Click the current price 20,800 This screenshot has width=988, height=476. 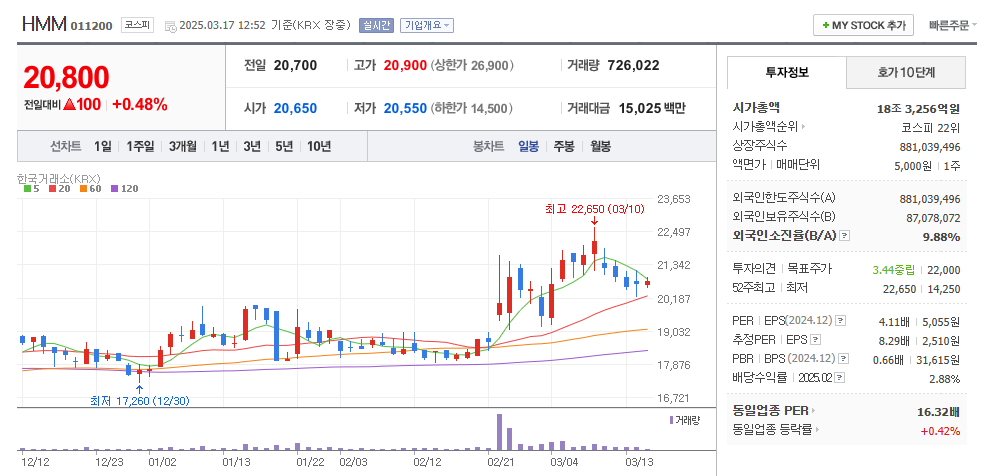(x=66, y=78)
